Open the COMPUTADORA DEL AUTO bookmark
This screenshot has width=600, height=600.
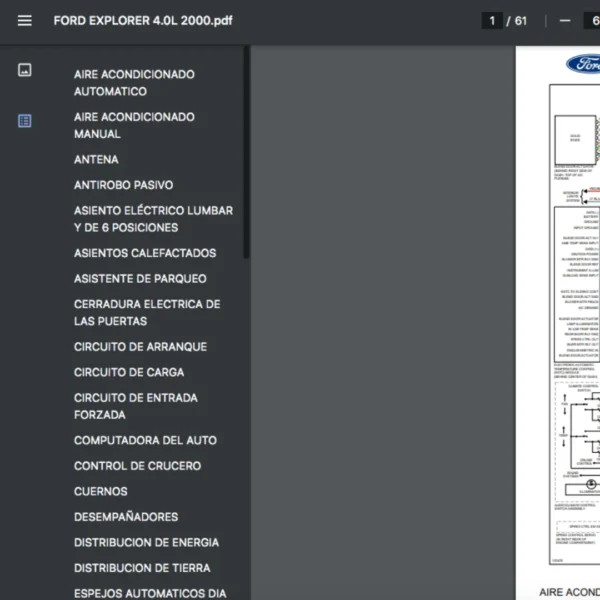pos(145,440)
